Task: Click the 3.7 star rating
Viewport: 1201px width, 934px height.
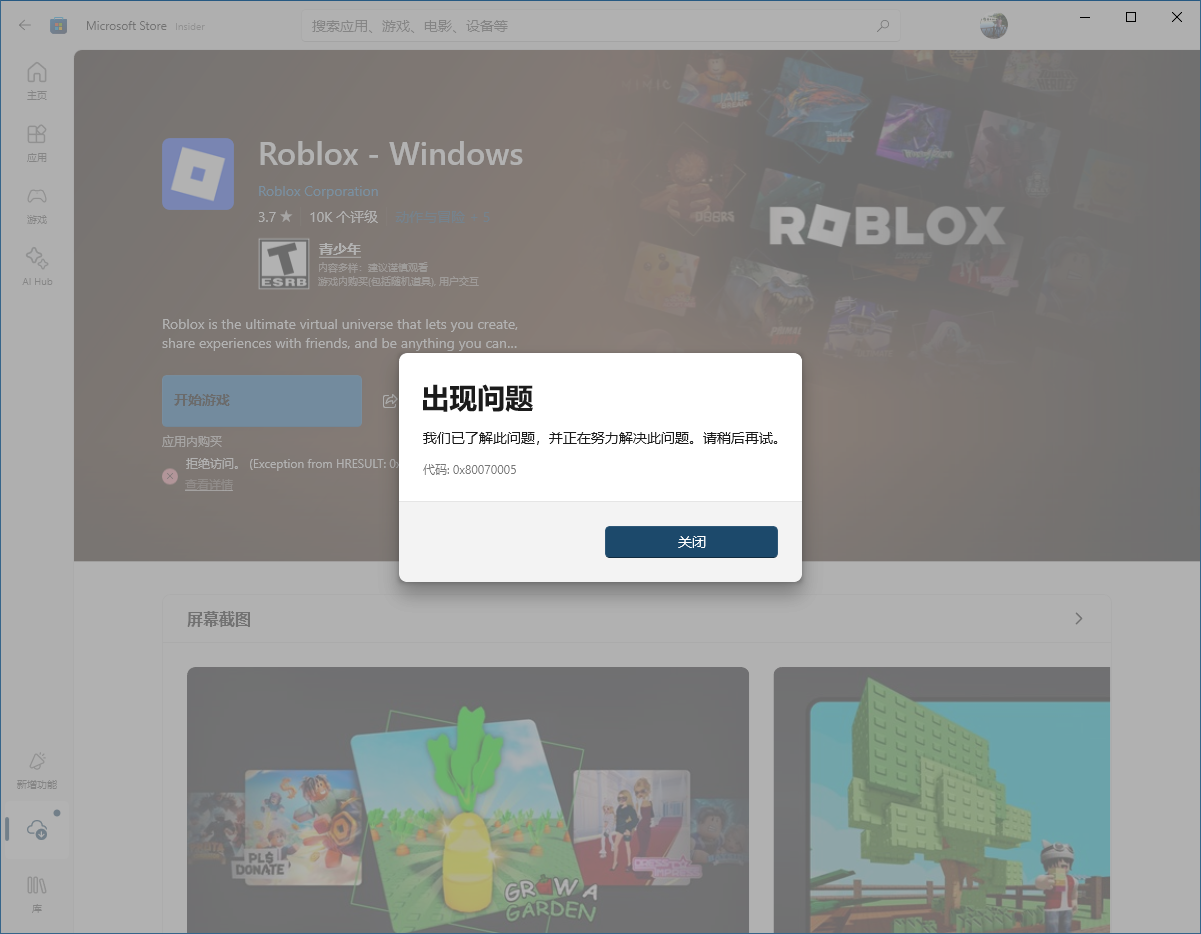Action: pos(275,217)
